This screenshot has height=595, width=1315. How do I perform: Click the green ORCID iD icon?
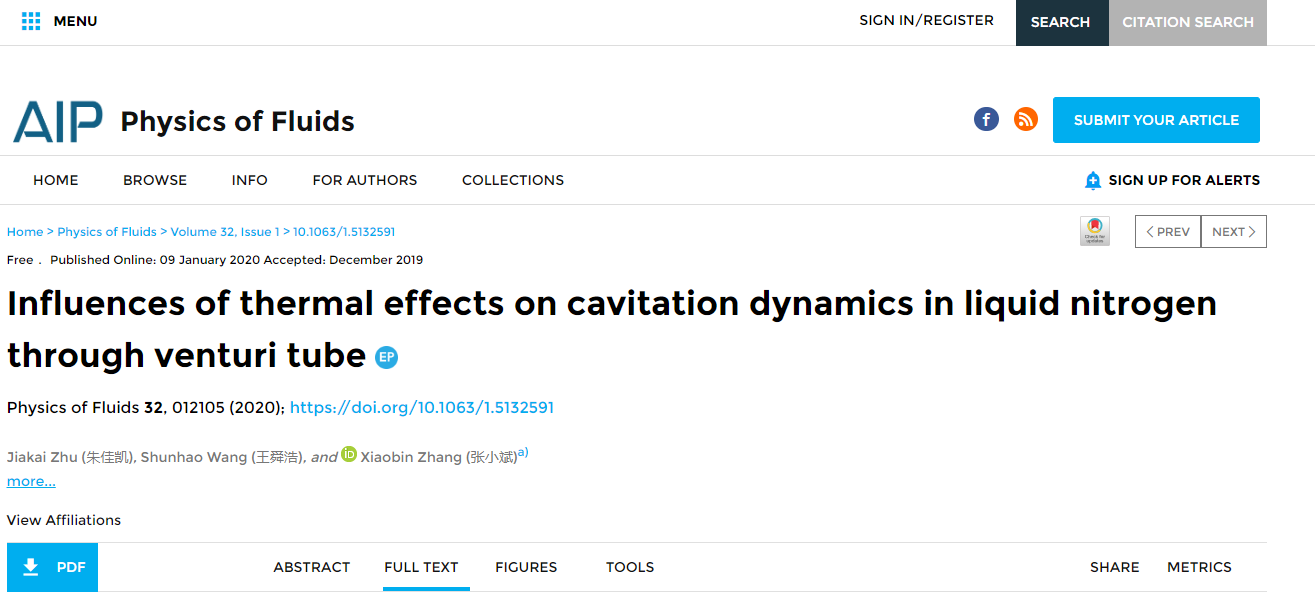349,454
